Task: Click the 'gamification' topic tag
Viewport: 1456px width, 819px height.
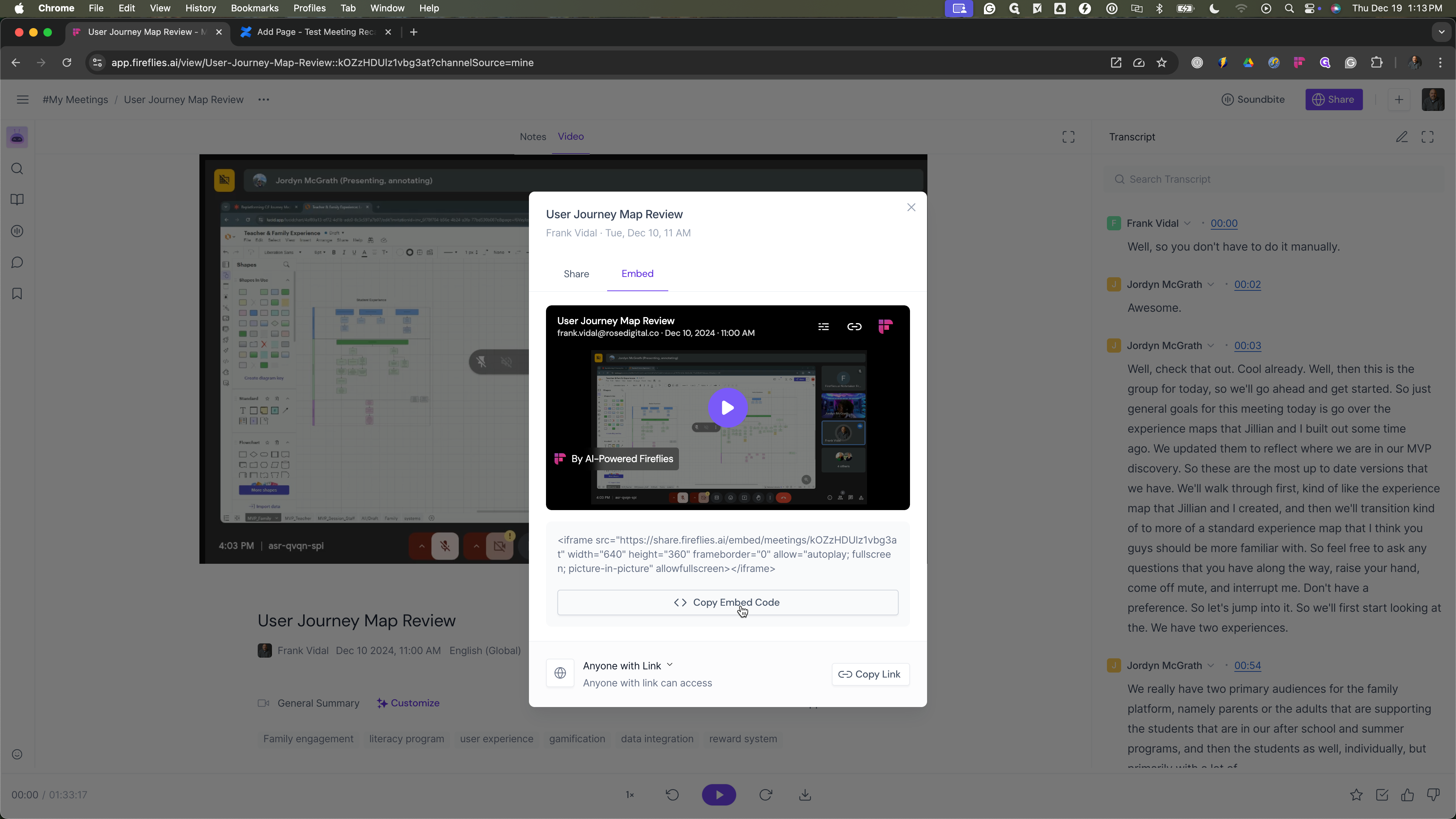Action: click(577, 739)
